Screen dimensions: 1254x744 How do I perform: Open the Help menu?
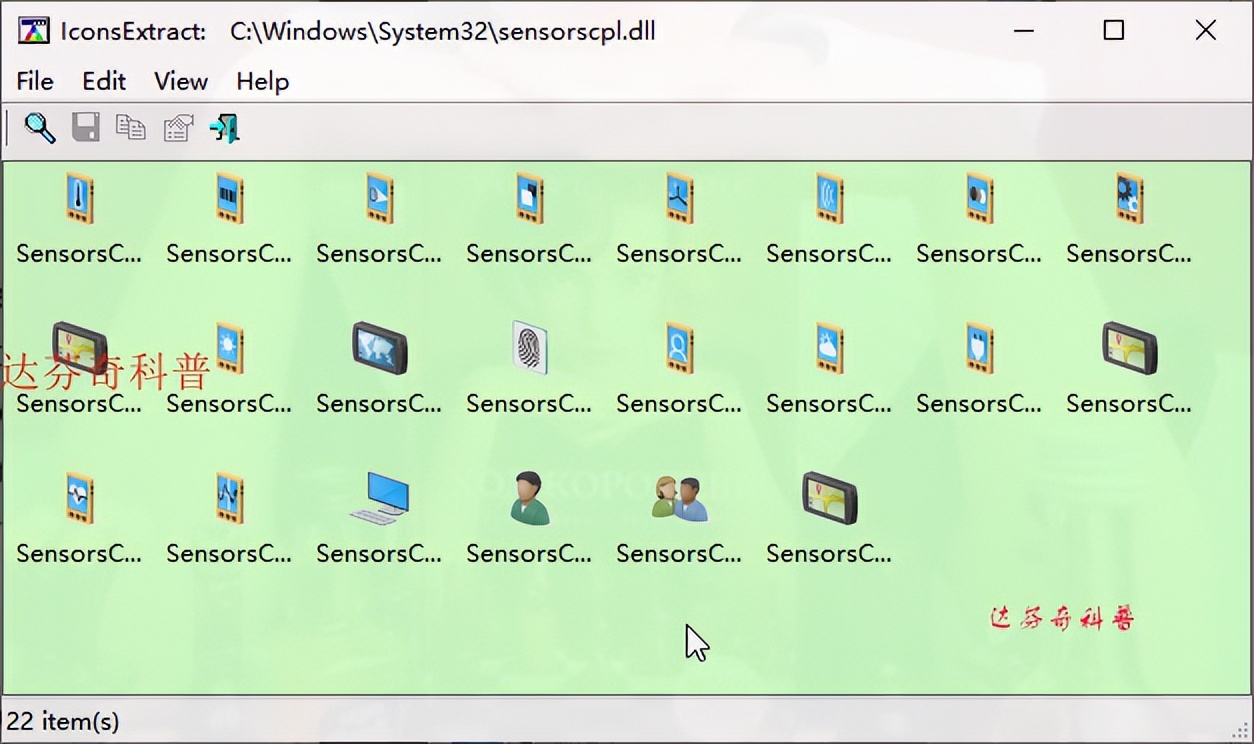[x=262, y=81]
